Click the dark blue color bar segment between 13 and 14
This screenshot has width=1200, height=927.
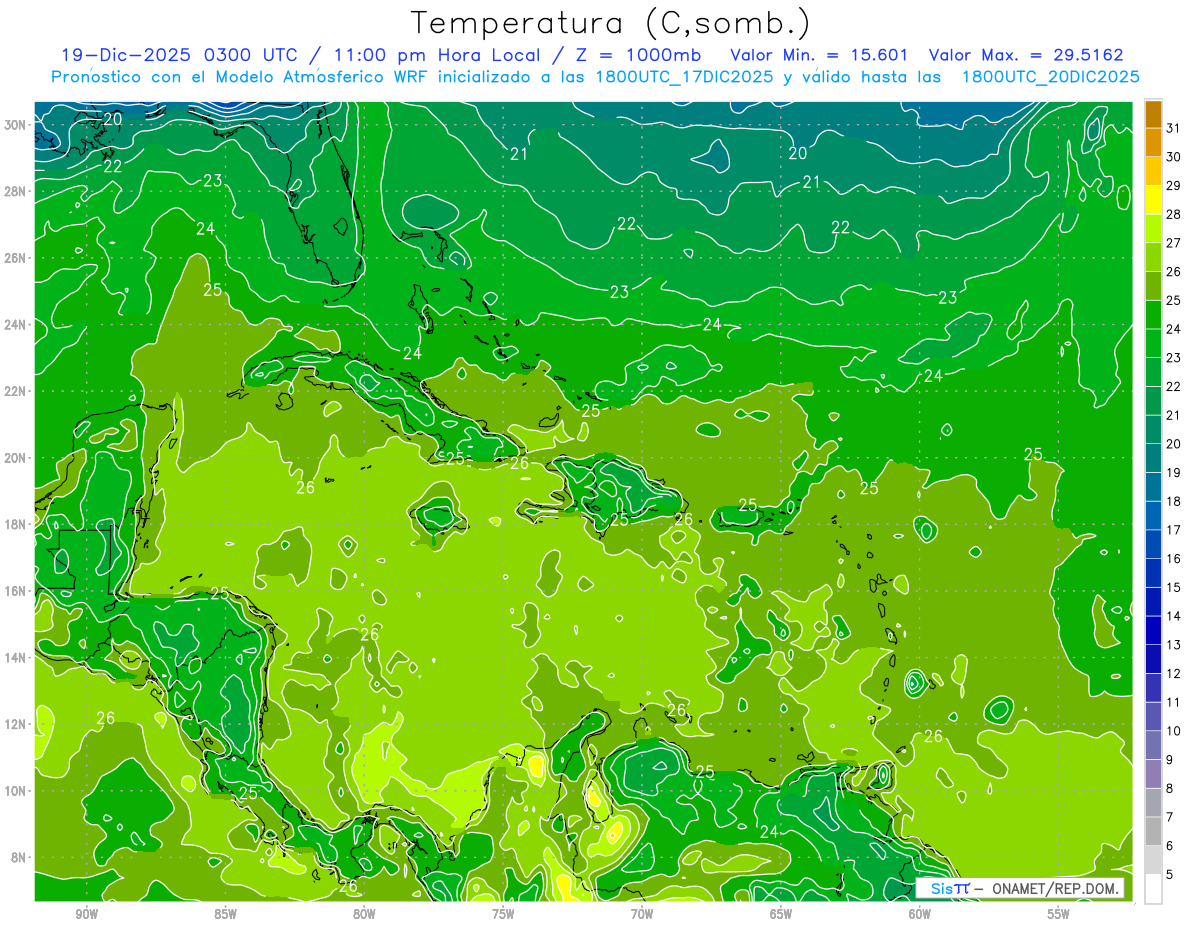point(1153,631)
